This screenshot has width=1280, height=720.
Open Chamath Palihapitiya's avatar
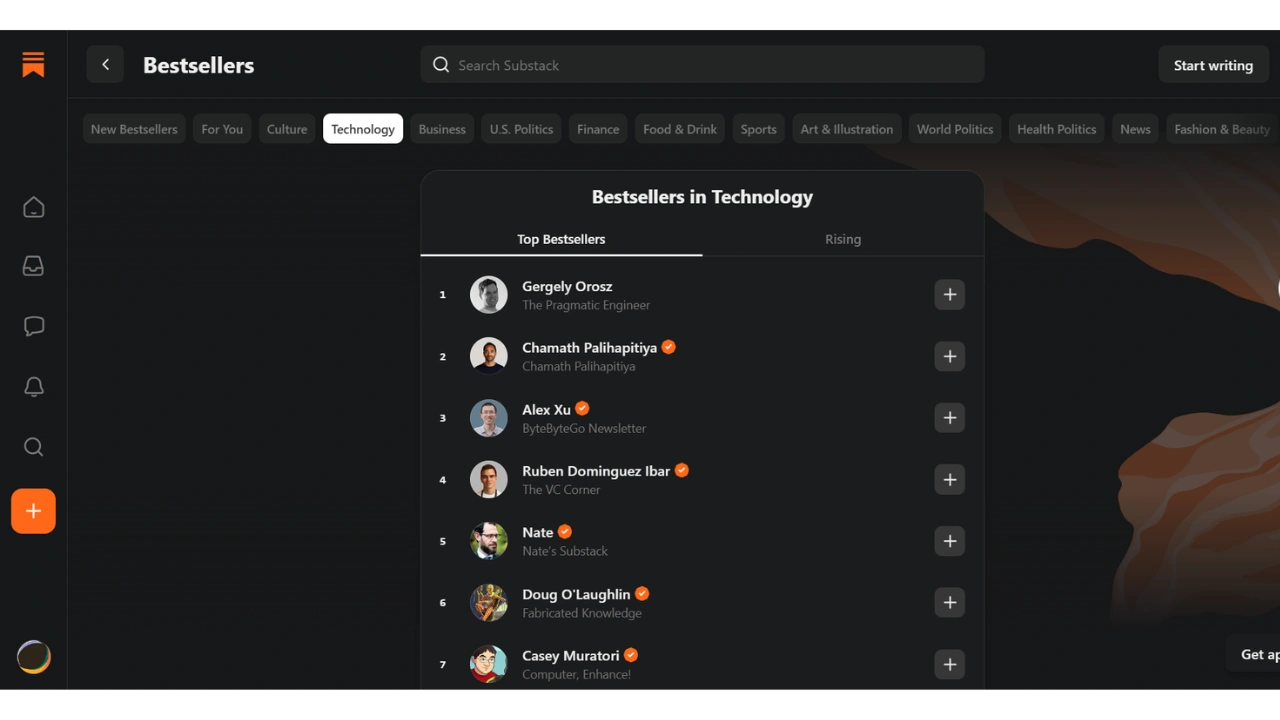pos(489,356)
